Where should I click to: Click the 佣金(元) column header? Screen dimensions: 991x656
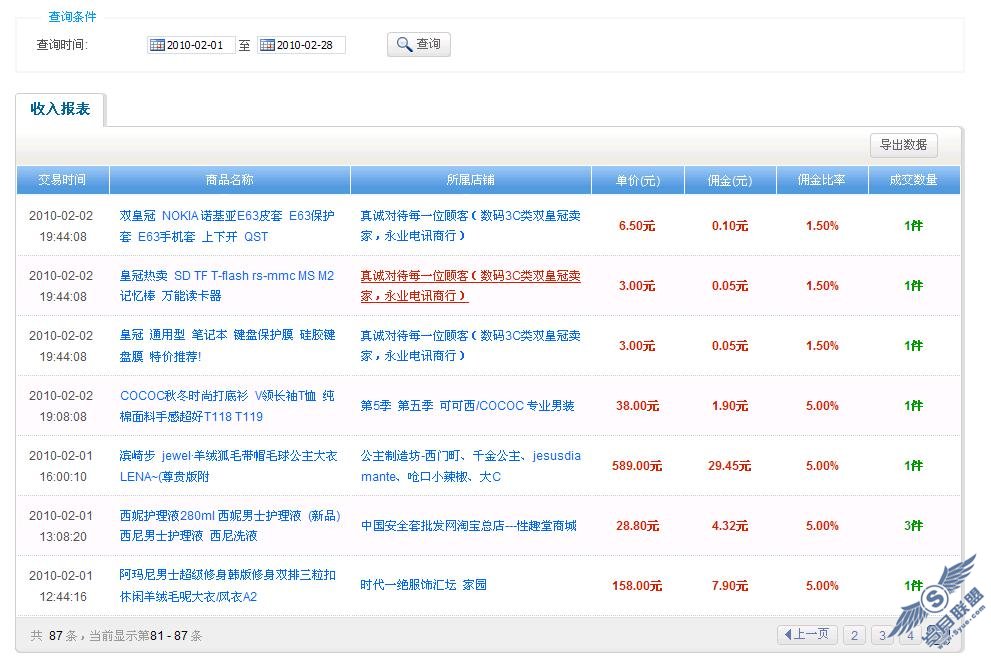click(730, 180)
